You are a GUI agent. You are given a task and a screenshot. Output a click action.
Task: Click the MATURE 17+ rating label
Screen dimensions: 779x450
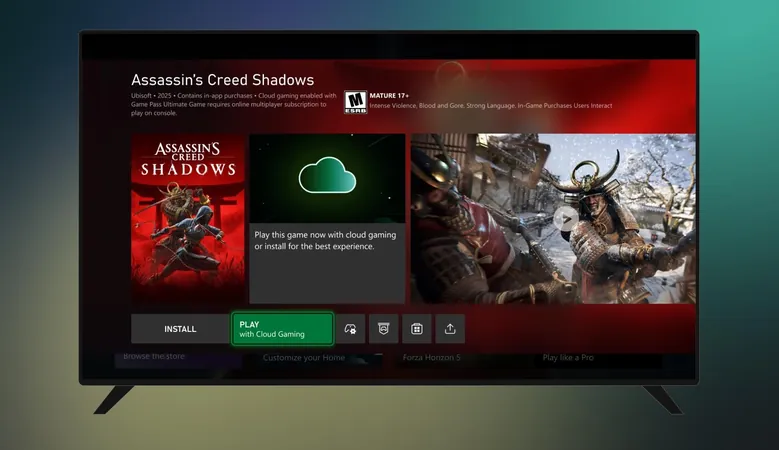click(392, 95)
